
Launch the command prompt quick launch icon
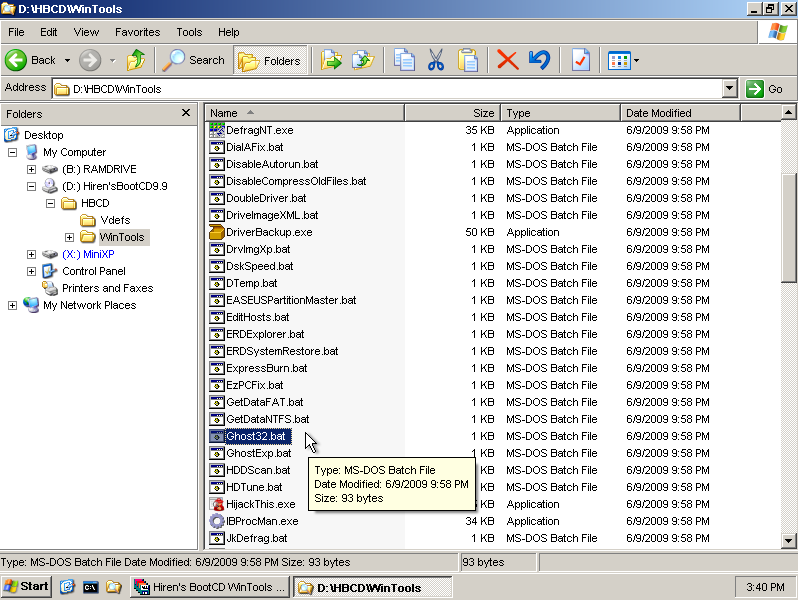tap(90, 587)
